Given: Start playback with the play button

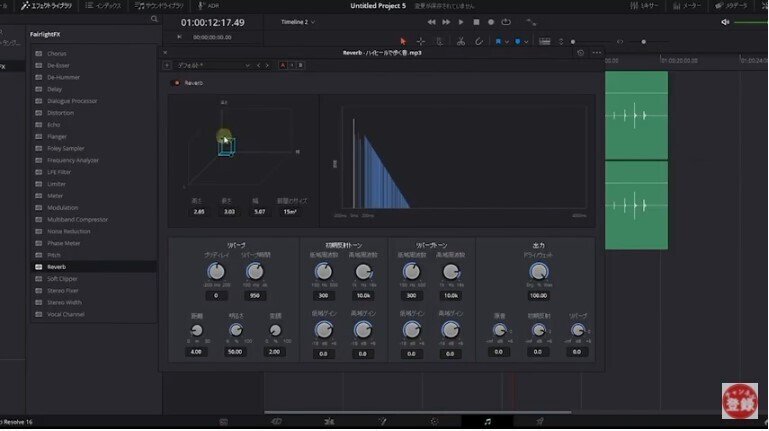Looking at the screenshot, I should 461,22.
